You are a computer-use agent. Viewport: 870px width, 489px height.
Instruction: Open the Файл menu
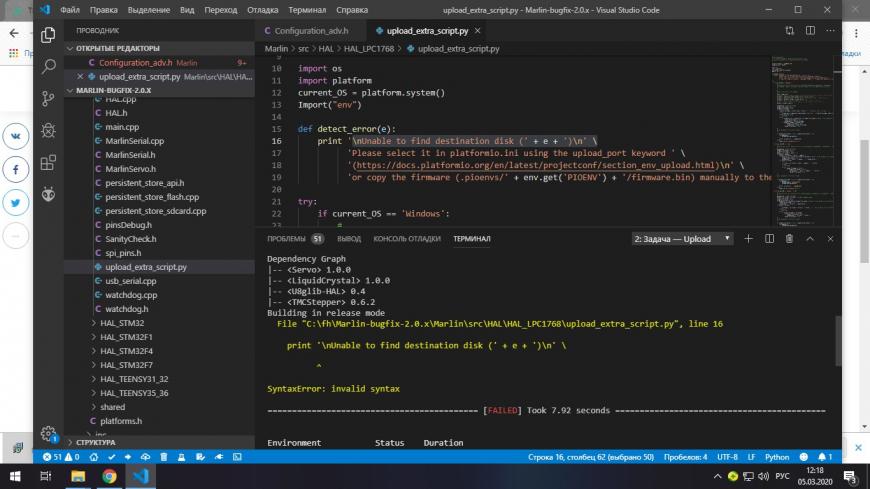[x=70, y=10]
